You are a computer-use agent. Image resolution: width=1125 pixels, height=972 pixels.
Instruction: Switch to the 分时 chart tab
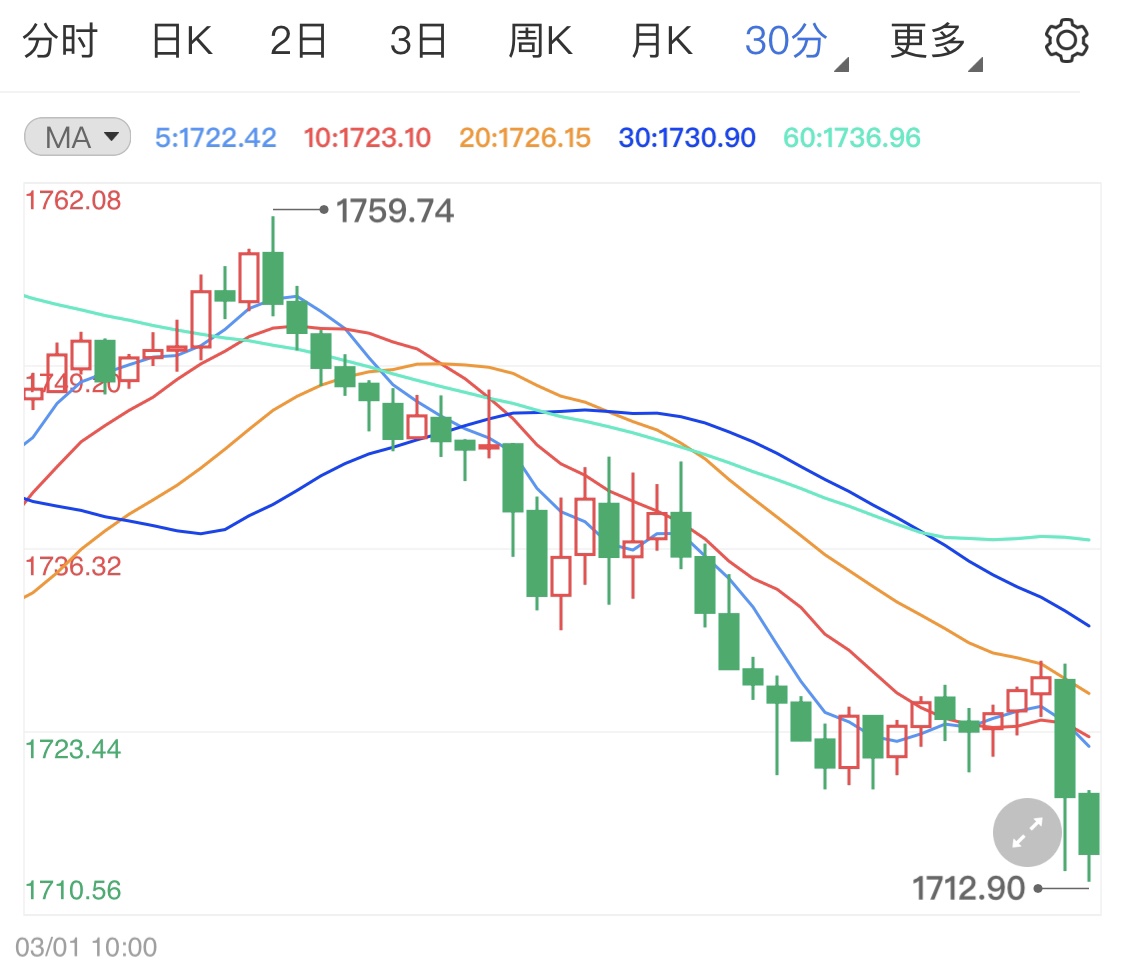coord(60,40)
